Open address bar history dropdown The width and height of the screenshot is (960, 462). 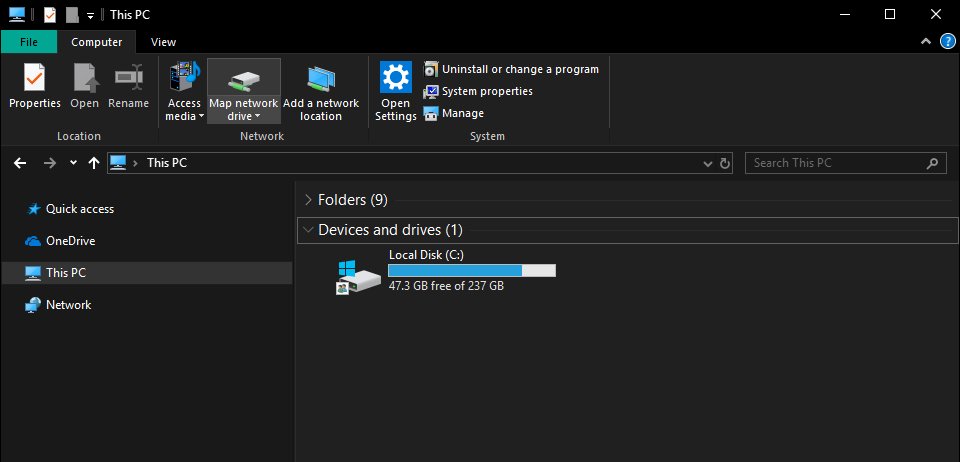point(708,163)
